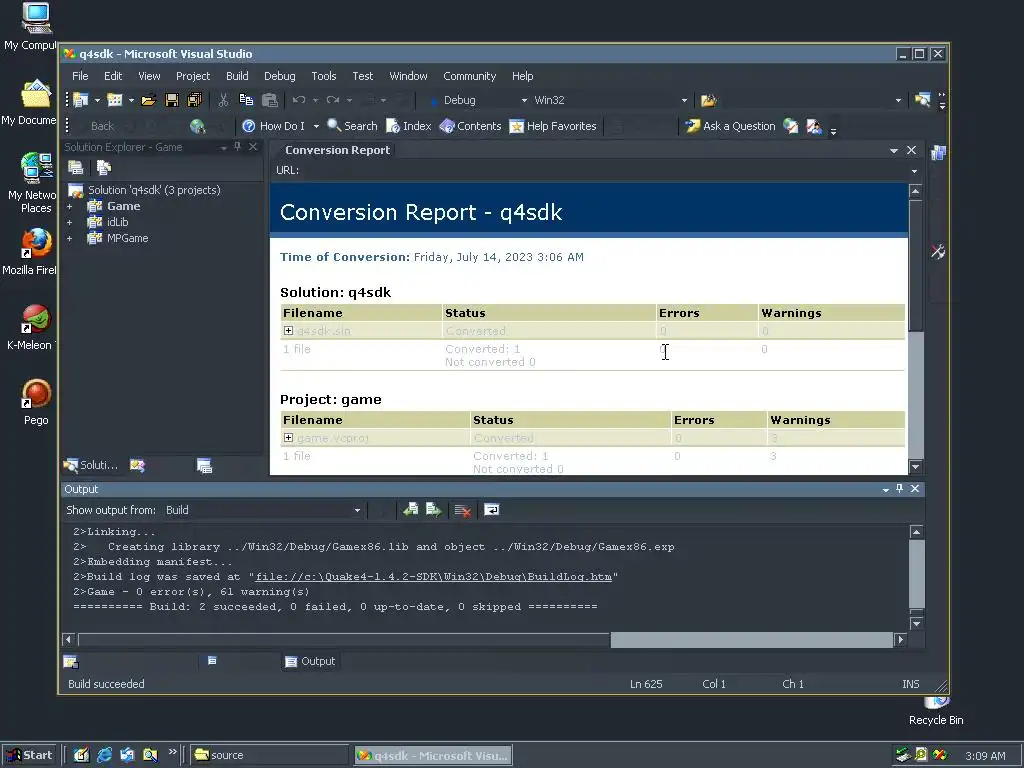Click Internet Explorer quick launch icon
The image size is (1024, 768).
[x=104, y=755]
